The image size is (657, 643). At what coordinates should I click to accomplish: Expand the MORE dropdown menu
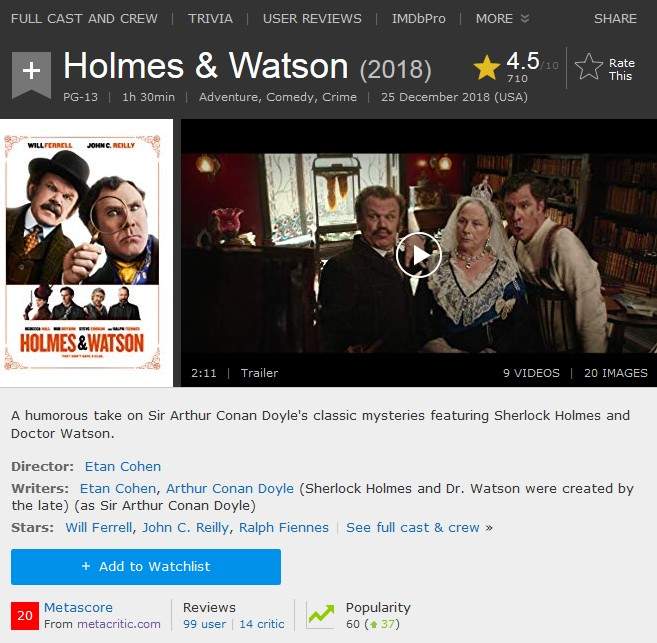tap(502, 18)
